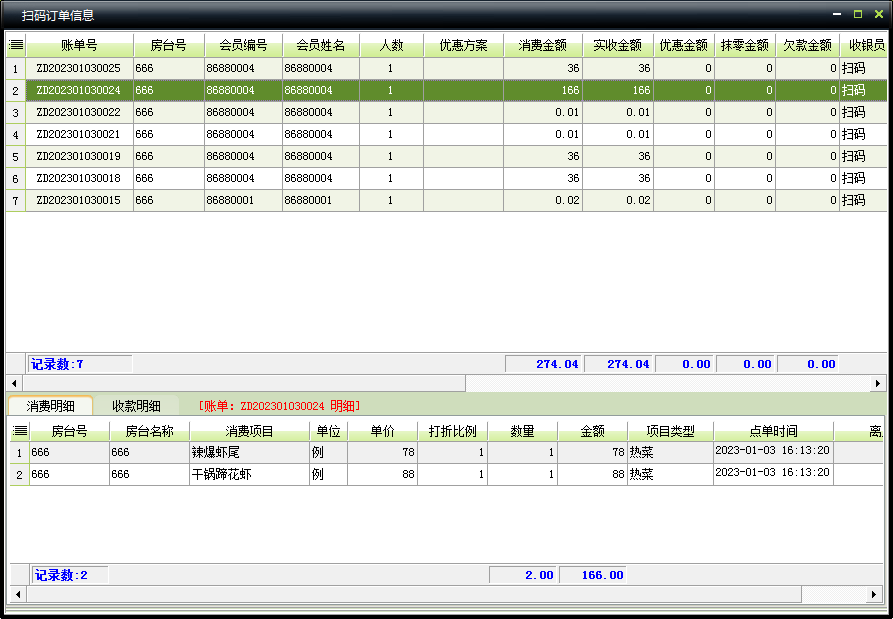893x619 pixels.
Task: Sort by the 消费金额 column header
Action: click(543, 45)
